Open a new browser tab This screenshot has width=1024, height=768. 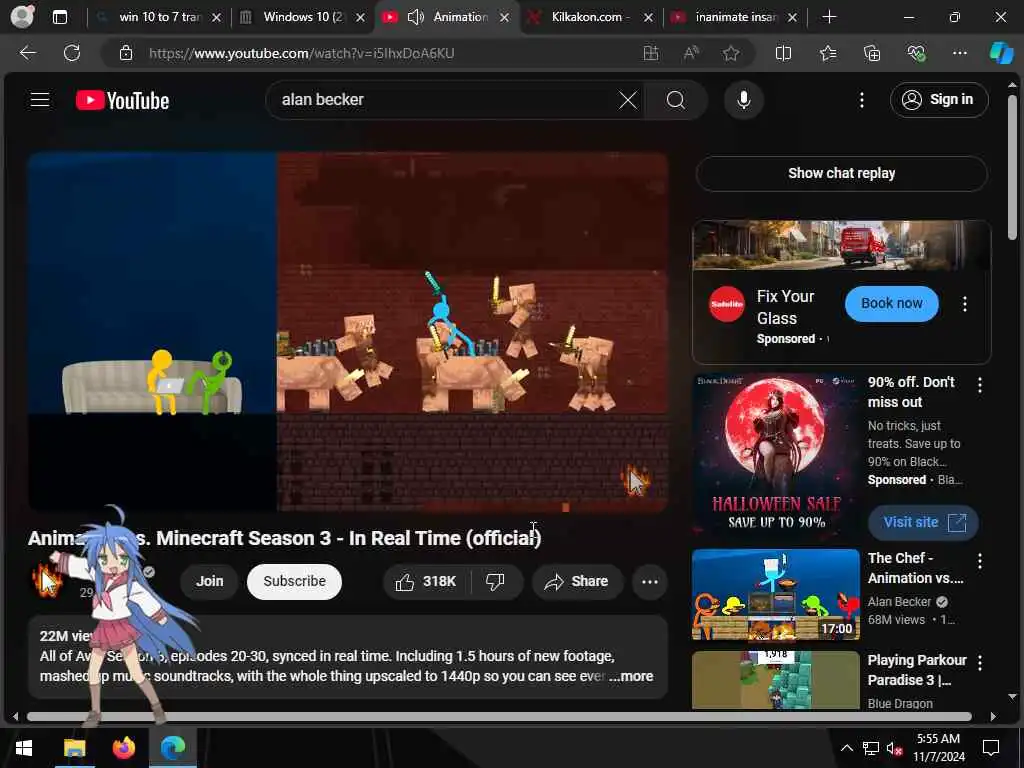tap(829, 17)
